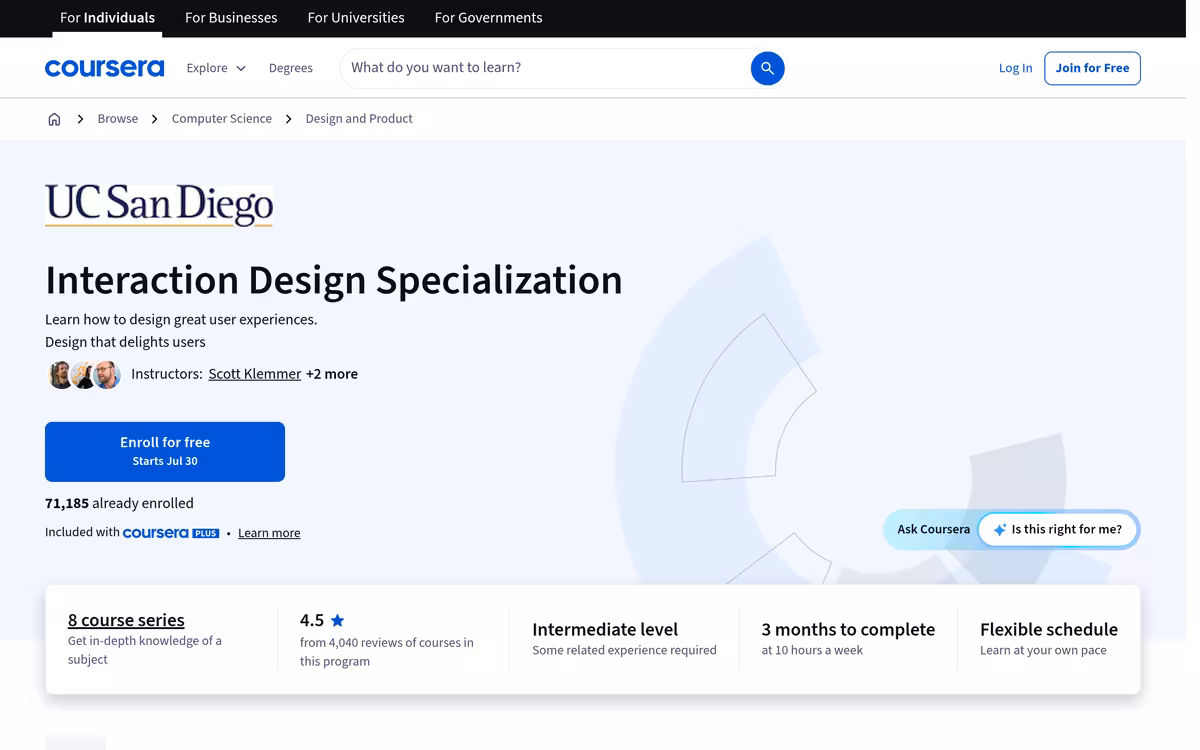
Task: Click the Coursera logo
Action: [105, 68]
